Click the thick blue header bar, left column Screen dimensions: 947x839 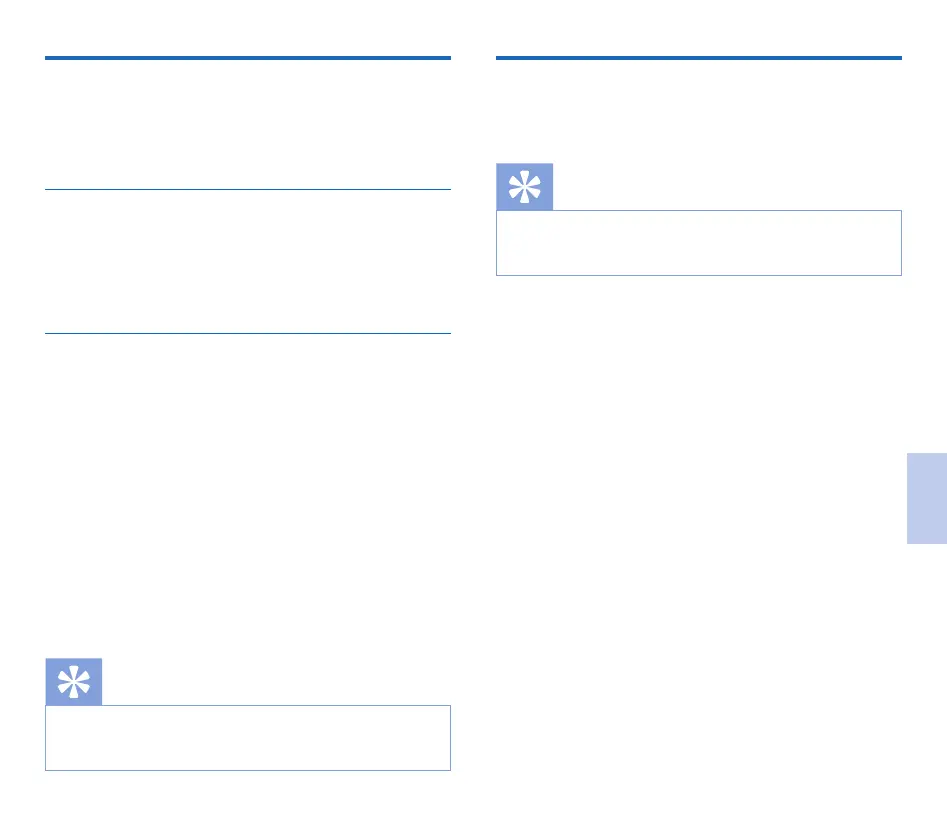point(247,58)
